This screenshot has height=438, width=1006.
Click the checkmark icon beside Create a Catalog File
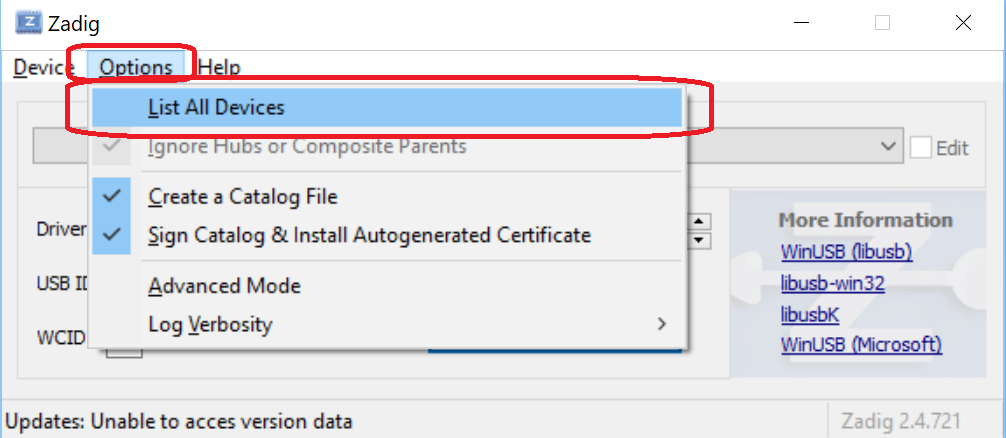click(x=112, y=196)
